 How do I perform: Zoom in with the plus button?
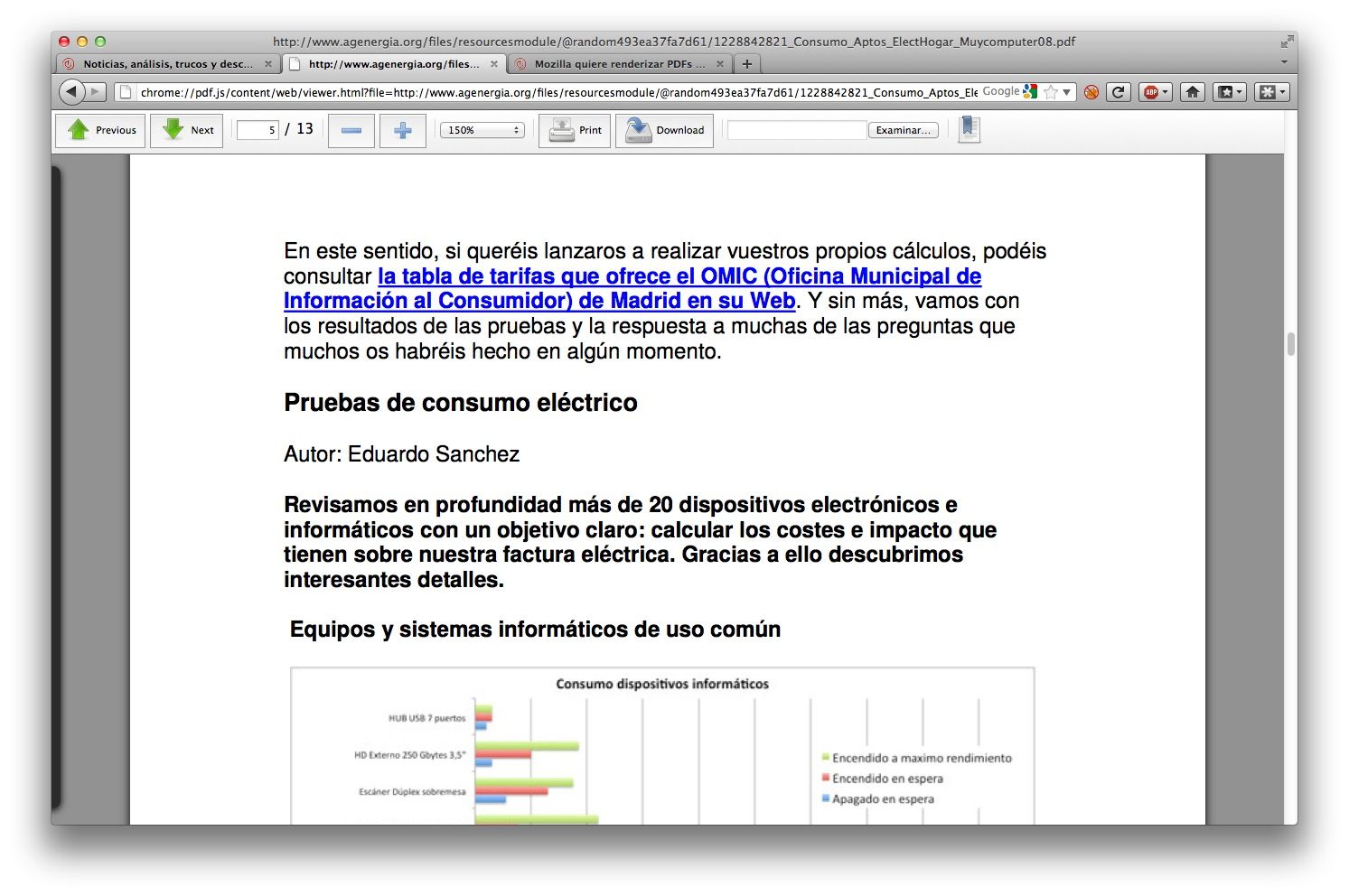tap(403, 130)
